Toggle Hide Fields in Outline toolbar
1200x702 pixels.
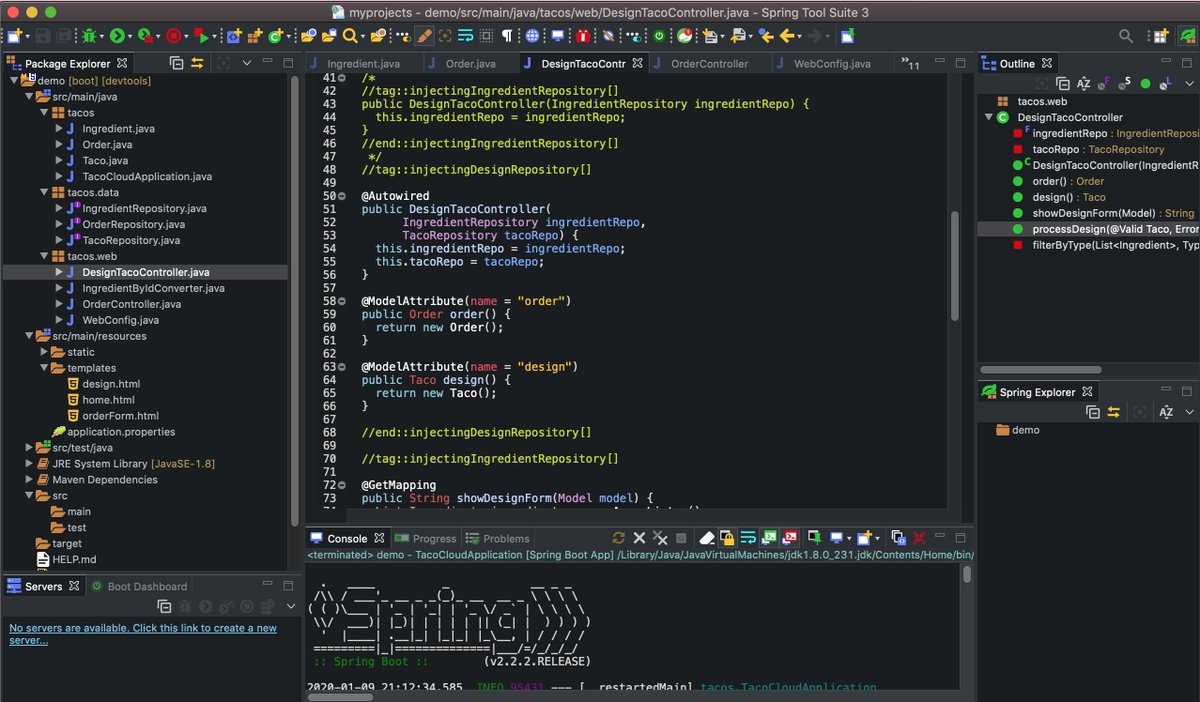(1104, 84)
